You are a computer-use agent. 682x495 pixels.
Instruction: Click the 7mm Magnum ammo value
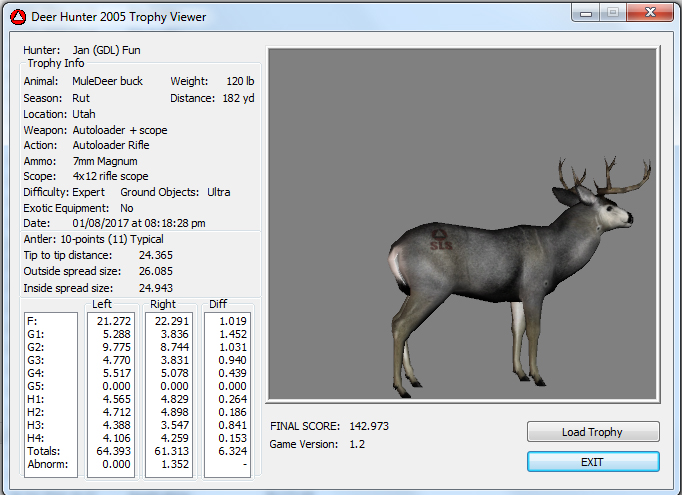pos(104,161)
